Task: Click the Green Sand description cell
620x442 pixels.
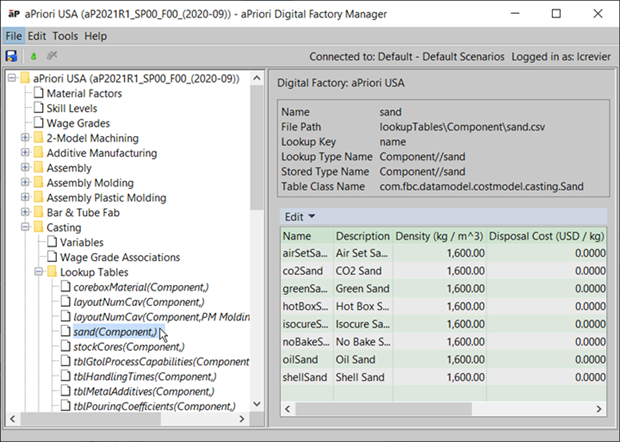Action: coord(363,289)
